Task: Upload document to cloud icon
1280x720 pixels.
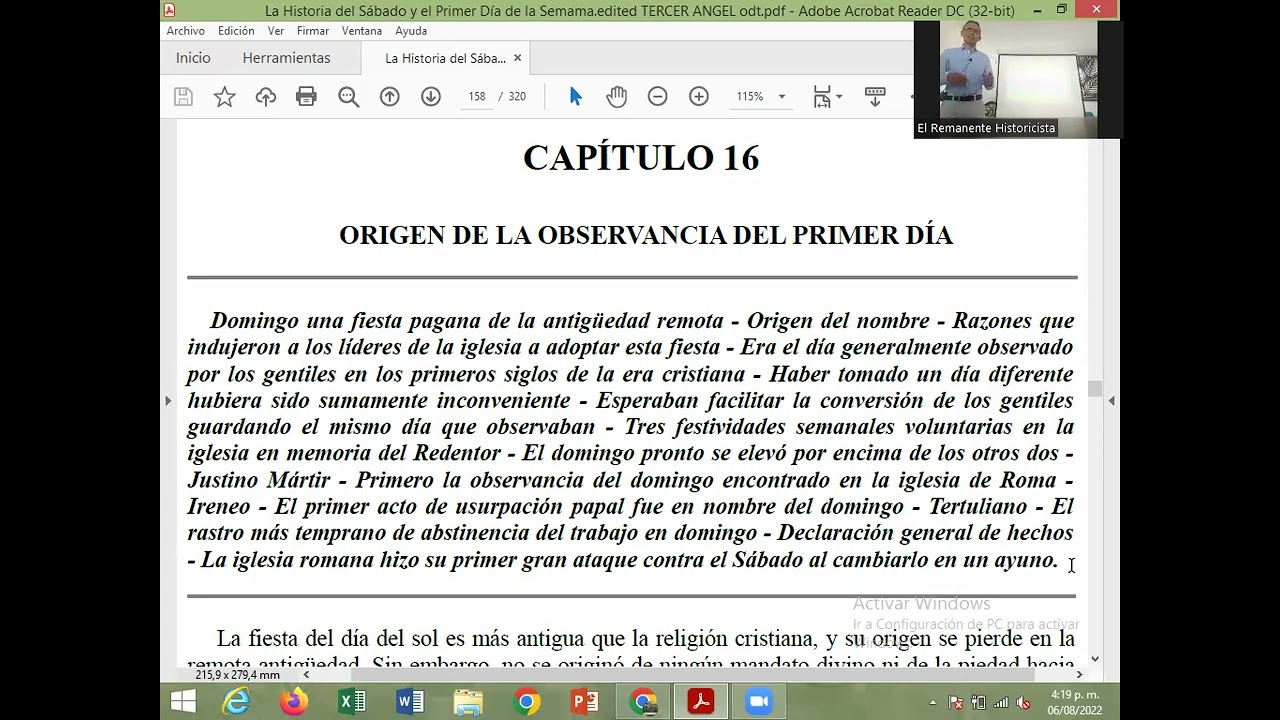Action: (266, 97)
